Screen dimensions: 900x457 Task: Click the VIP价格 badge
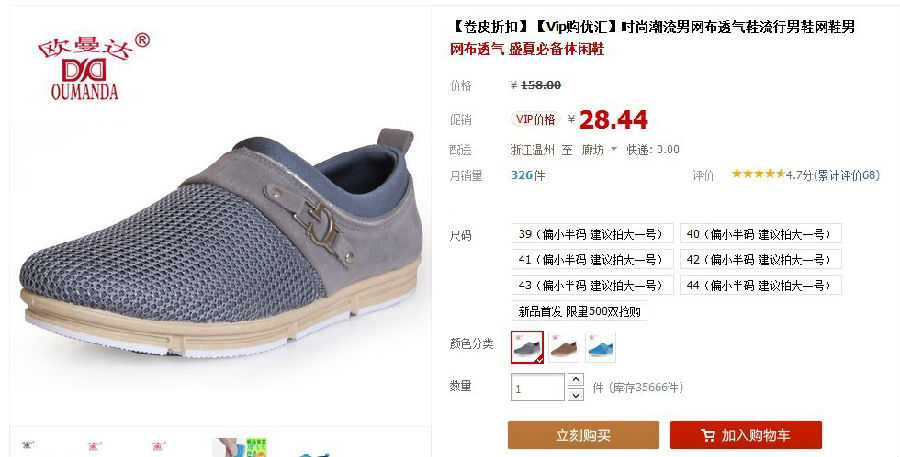tap(535, 119)
